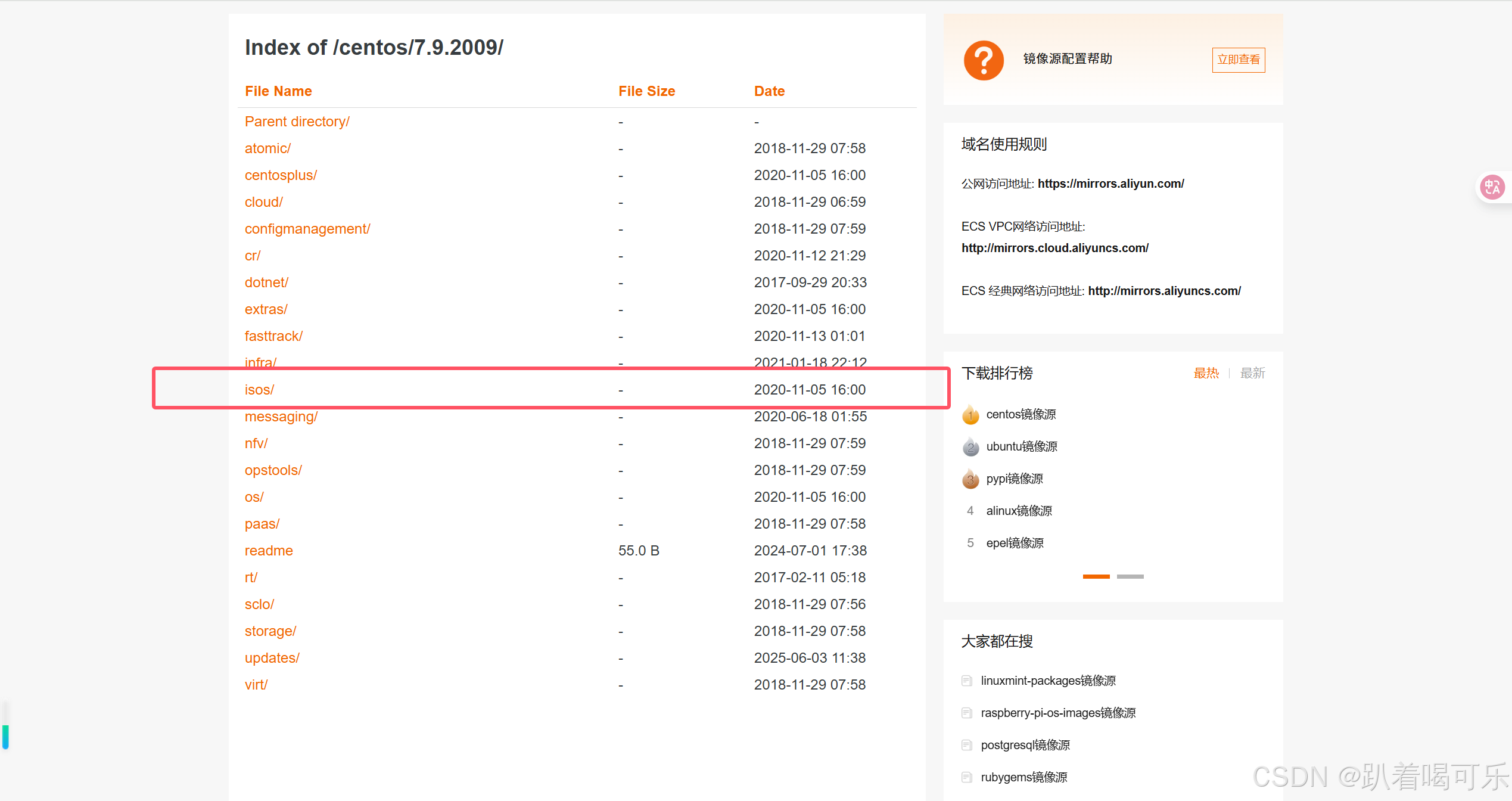Switch ranking to 最新 tab
Image resolution: width=1512 pixels, height=801 pixels.
(x=1252, y=373)
